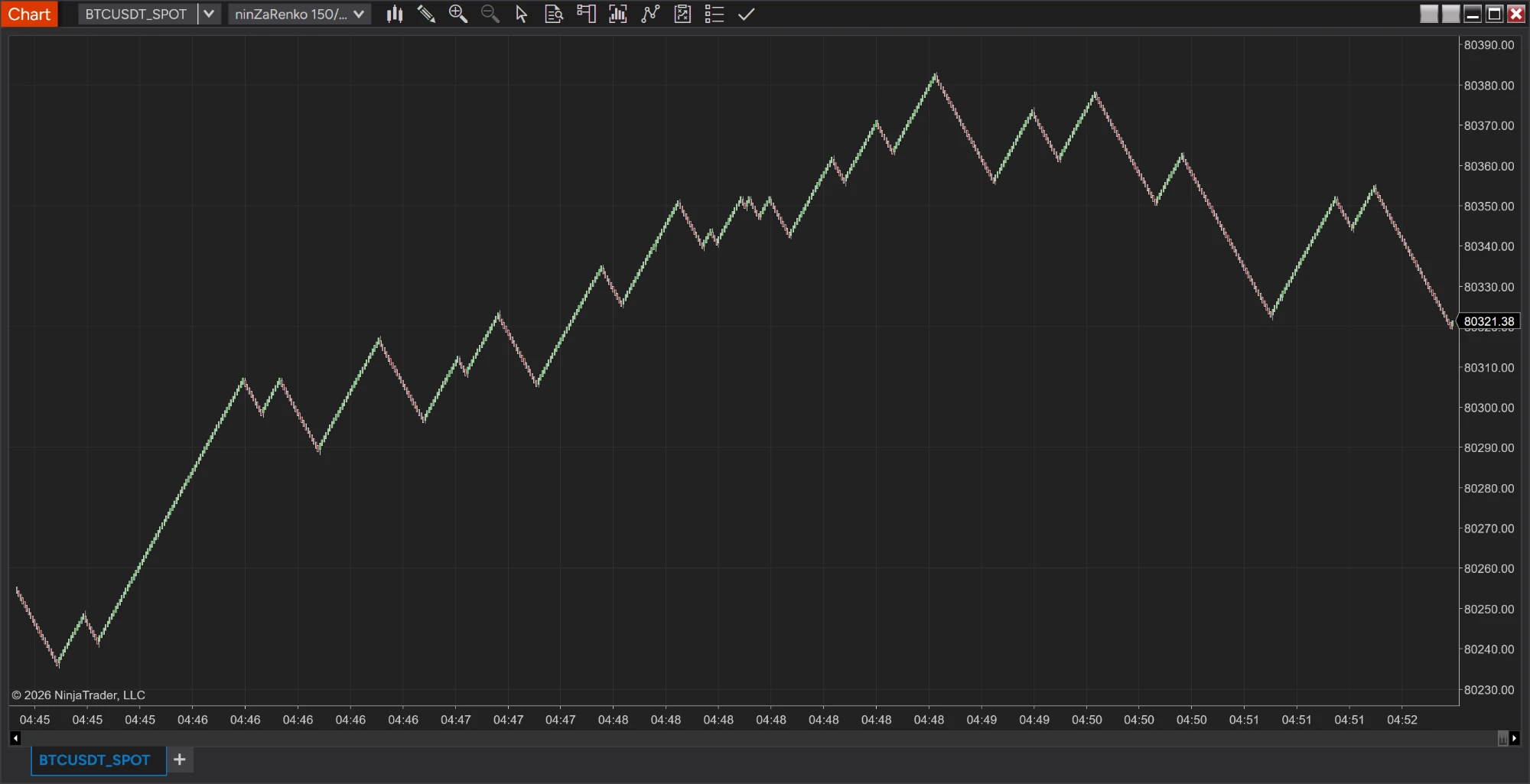Open the Indicators line-graph icon

(650, 14)
